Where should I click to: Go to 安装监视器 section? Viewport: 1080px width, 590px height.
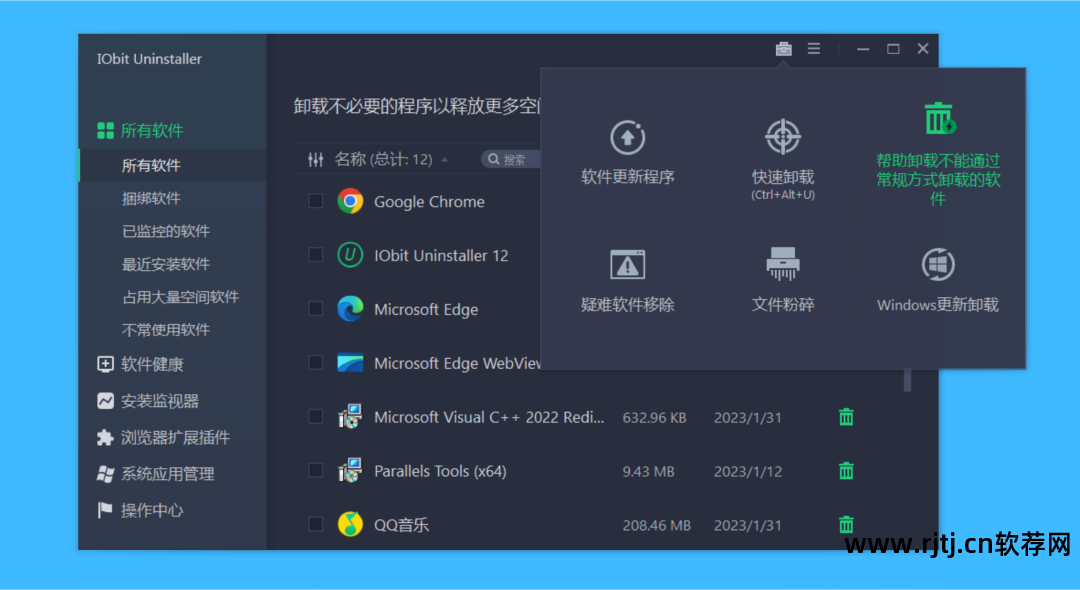[148, 401]
